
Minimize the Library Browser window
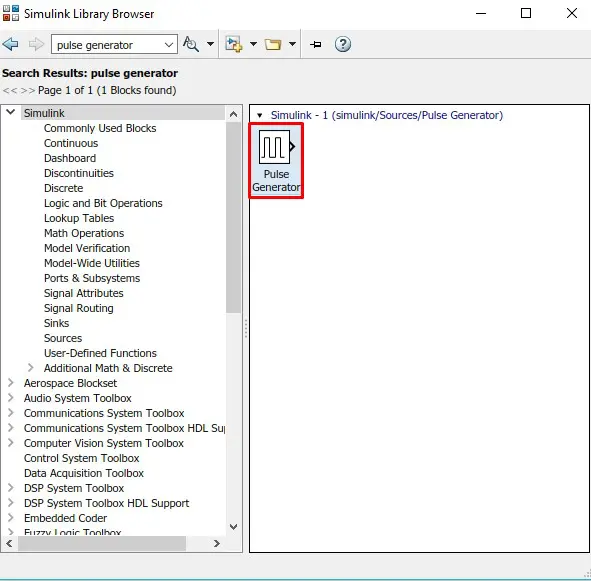pyautogui.click(x=481, y=13)
